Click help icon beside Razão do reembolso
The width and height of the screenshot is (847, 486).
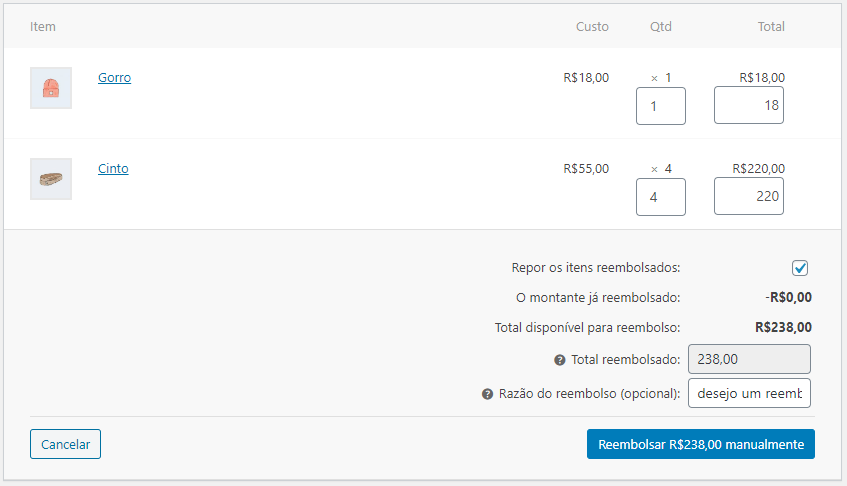pyautogui.click(x=487, y=394)
